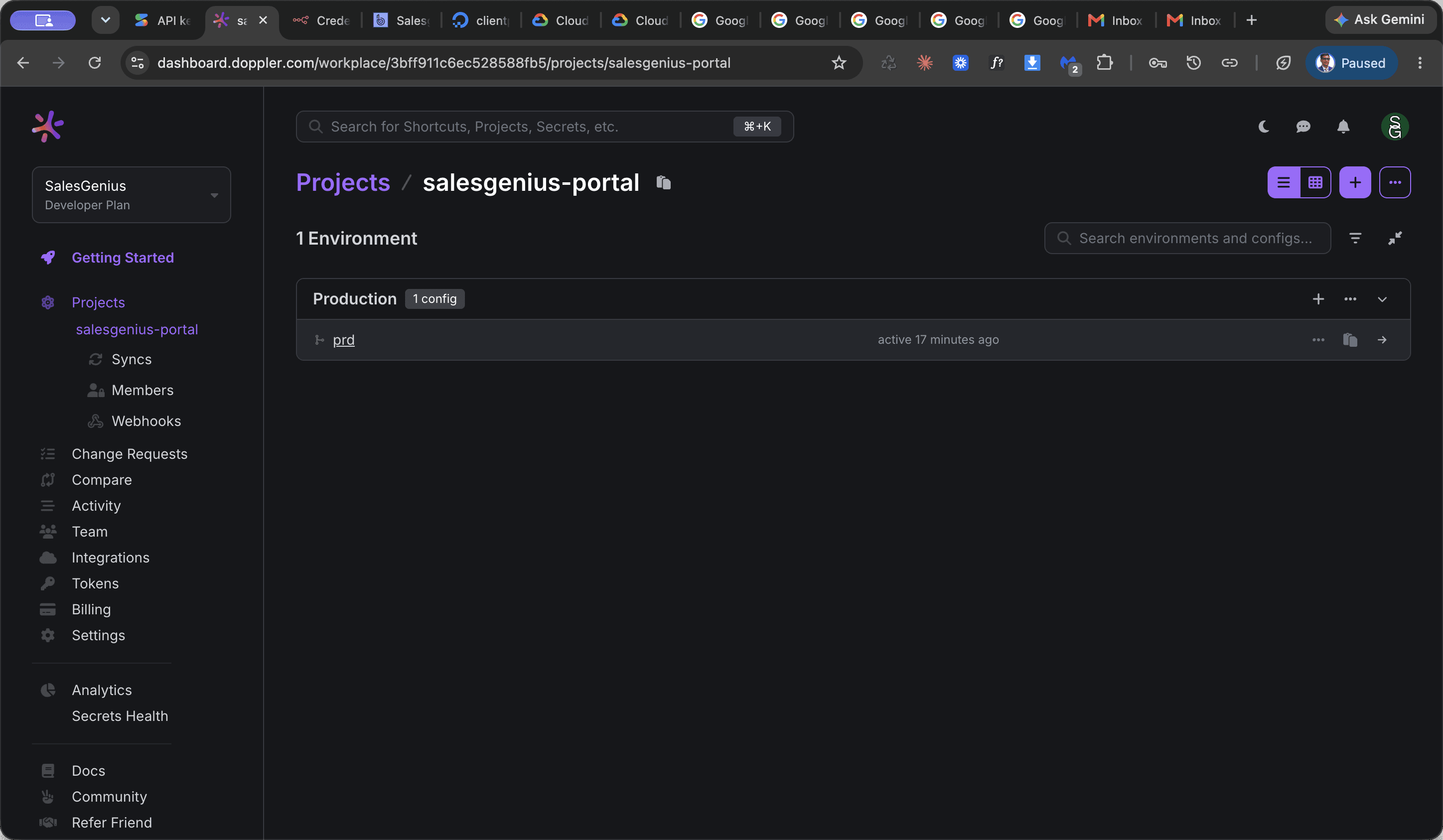Click the purple plus button to add environment
Viewport: 1443px width, 840px height.
tap(1355, 183)
